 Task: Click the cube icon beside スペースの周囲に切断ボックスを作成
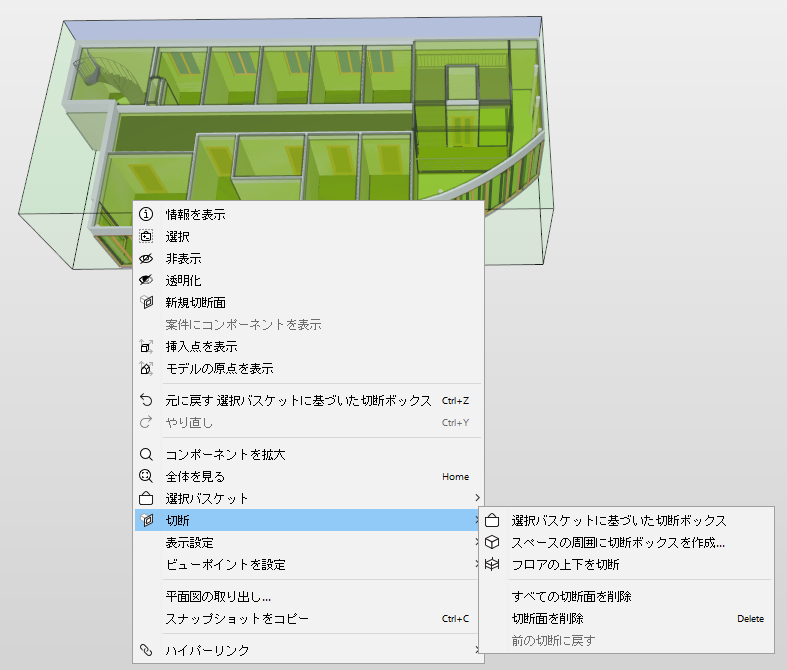click(x=492, y=543)
